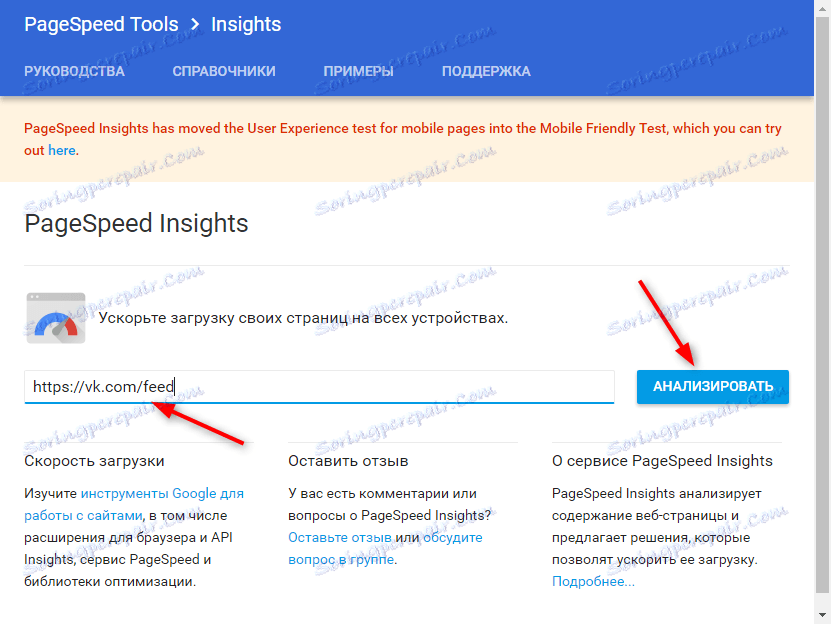Open the "инструменты Google для работы с сайтами" link

(134, 504)
